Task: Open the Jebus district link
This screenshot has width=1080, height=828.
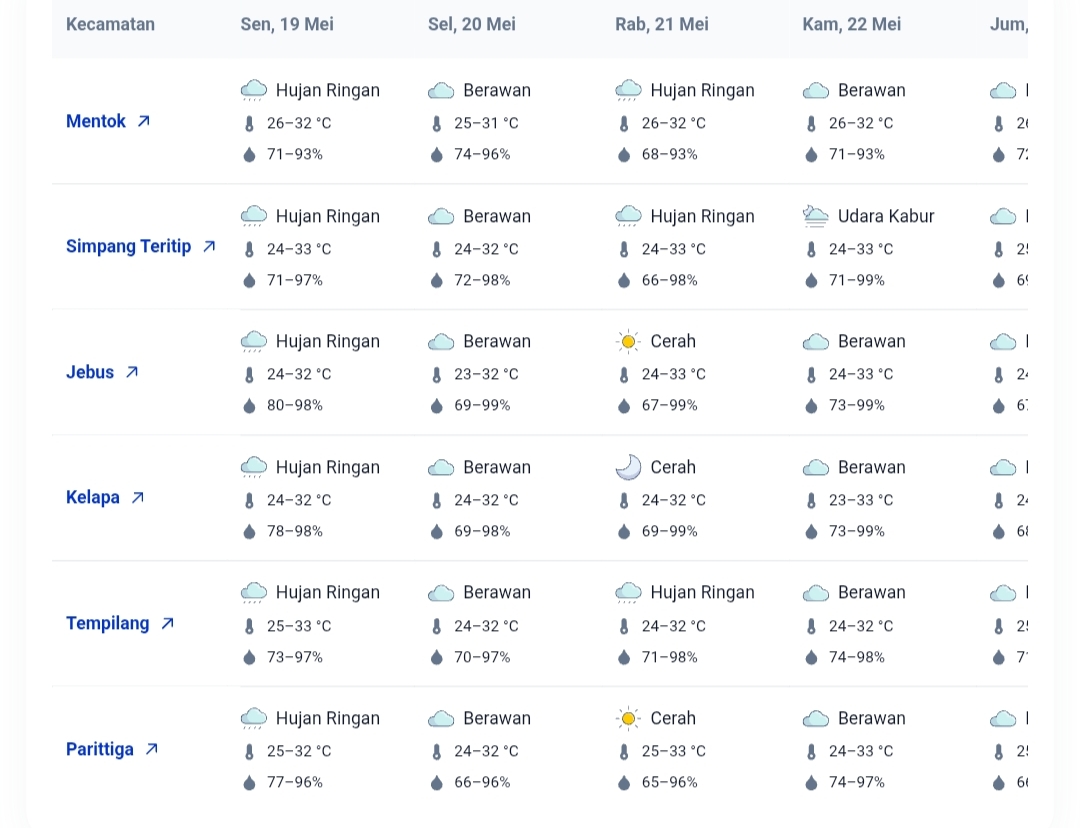Action: [x=90, y=372]
